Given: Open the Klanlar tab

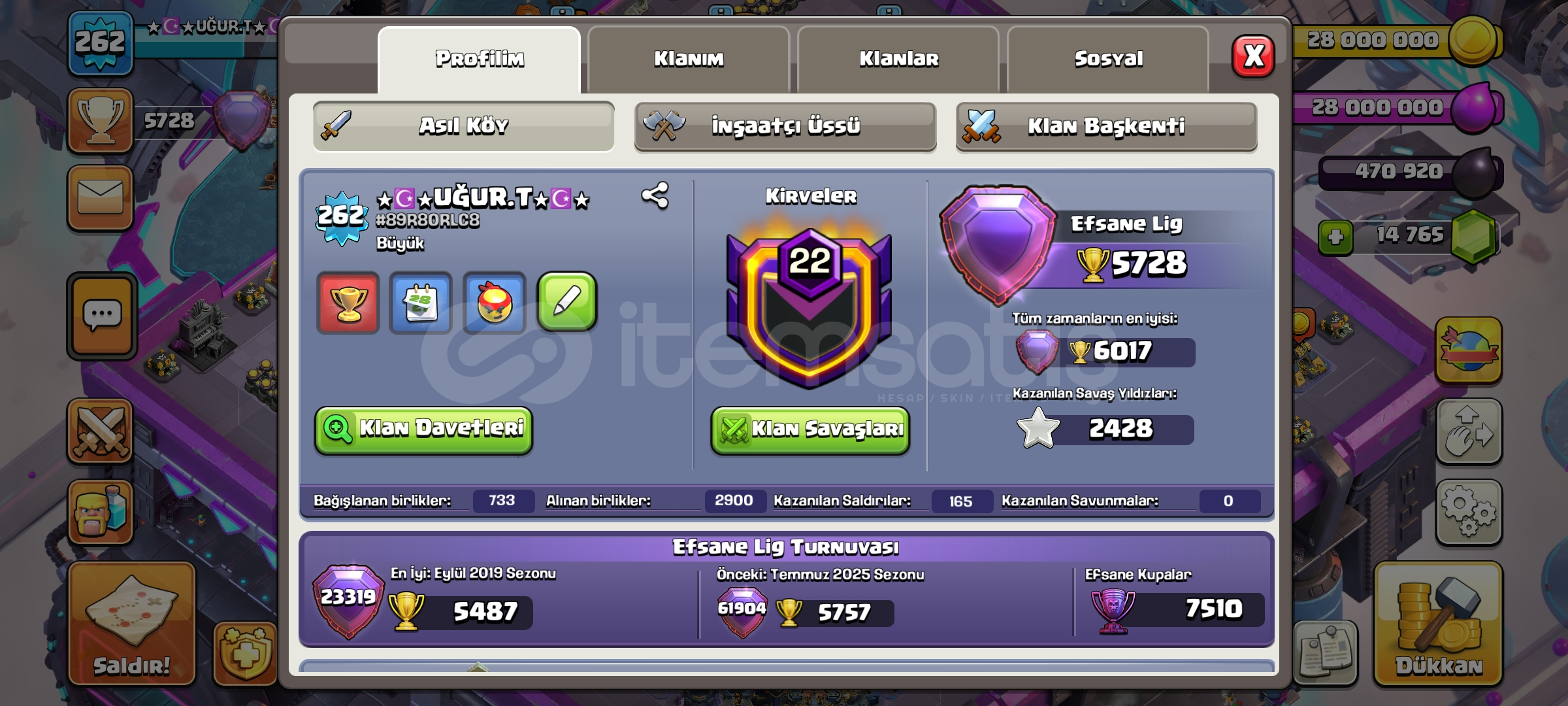Looking at the screenshot, I should tap(898, 59).
